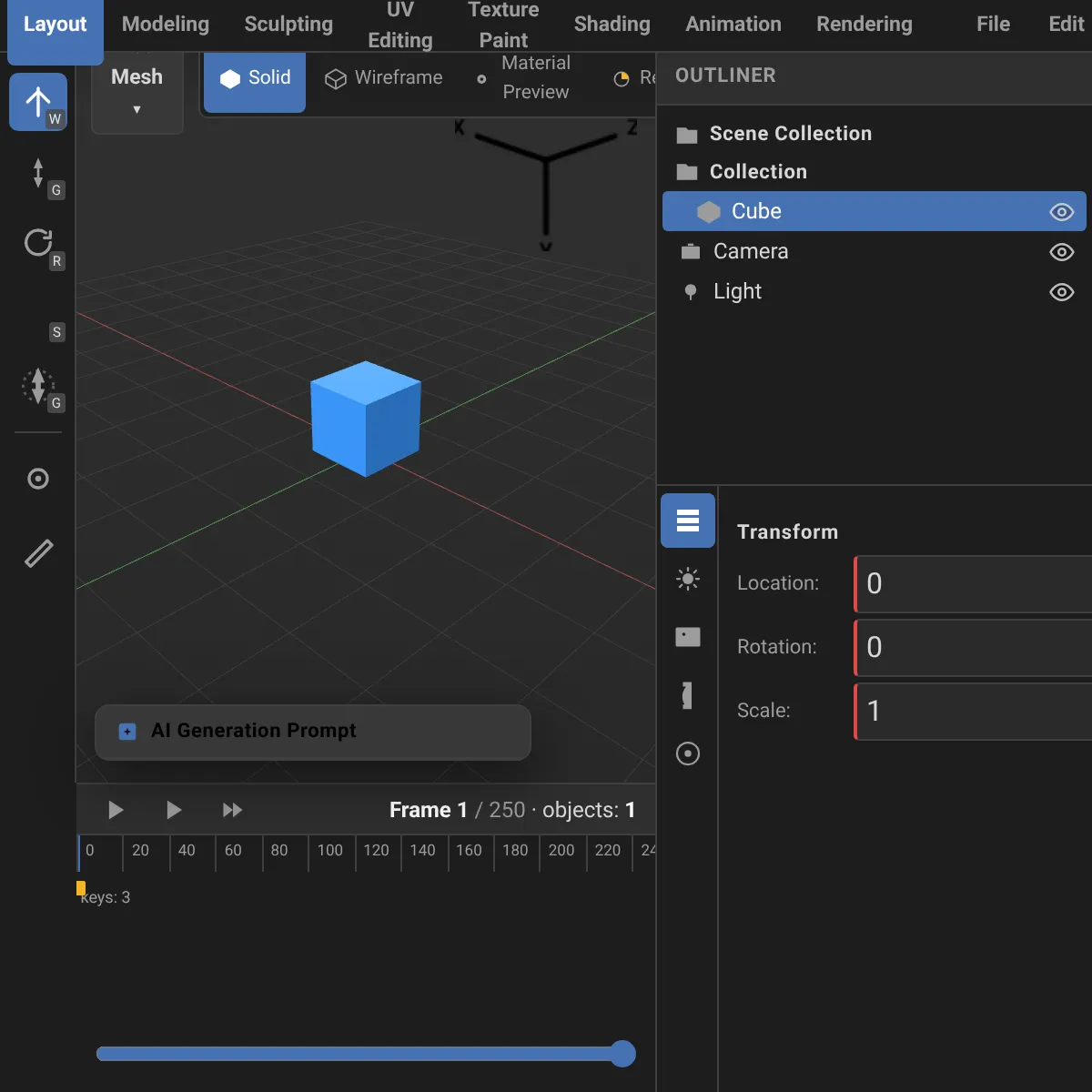Viewport: 1092px width, 1092px height.
Task: Switch to the Sculpting workspace tab
Action: [288, 25]
